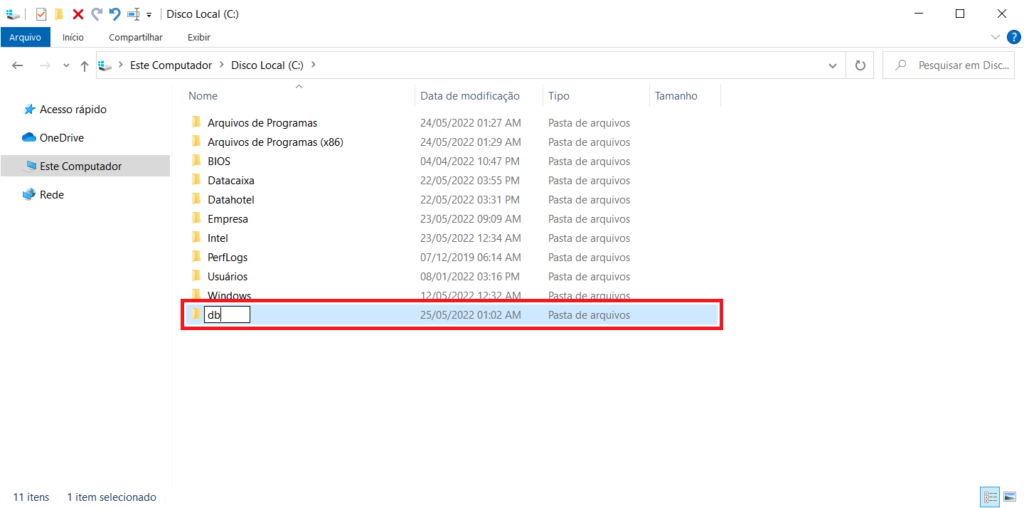Select Este Computador in address breadcrumb
The image size is (1024, 508).
coord(171,65)
